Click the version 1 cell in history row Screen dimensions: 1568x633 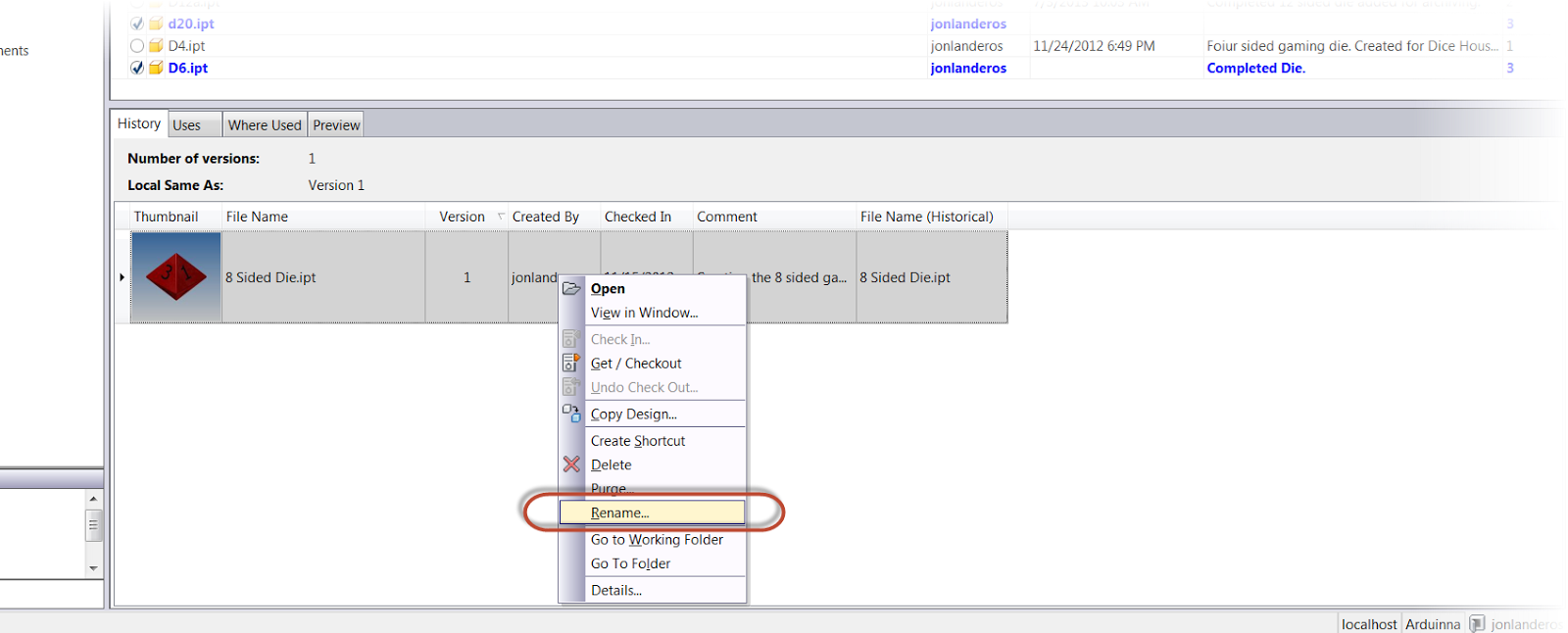(x=466, y=277)
